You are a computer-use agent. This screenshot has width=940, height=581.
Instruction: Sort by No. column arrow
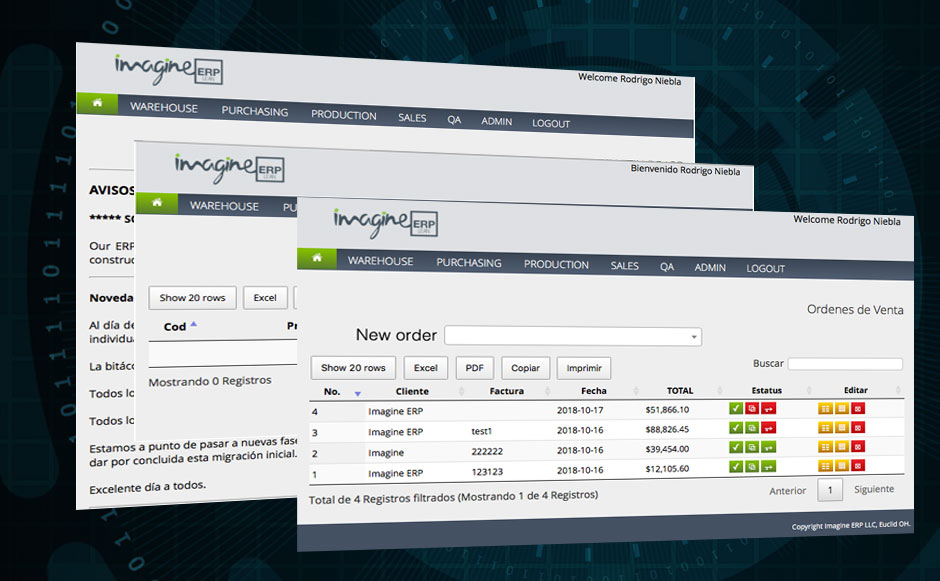pos(358,394)
